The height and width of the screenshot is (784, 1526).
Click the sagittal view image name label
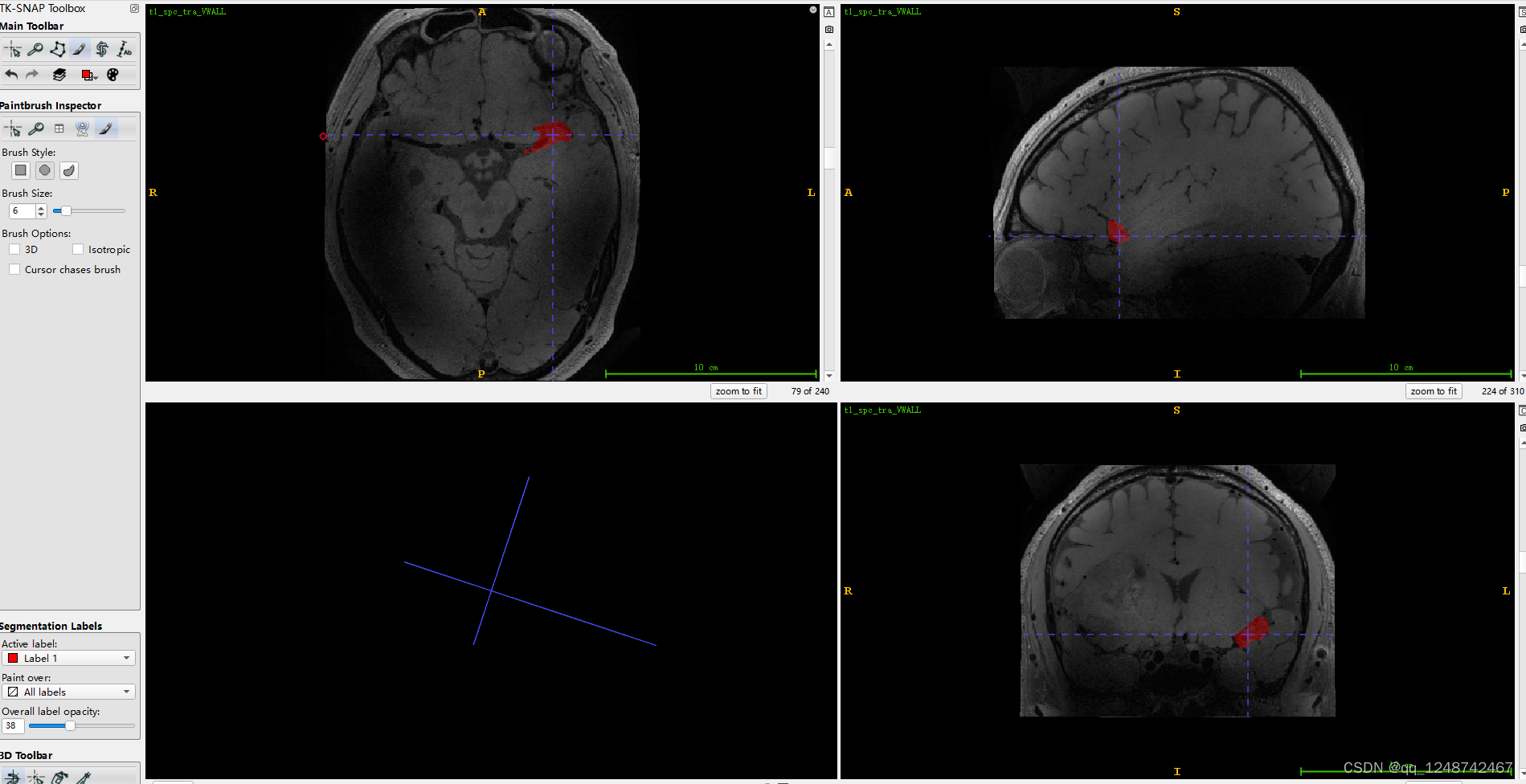pos(882,12)
